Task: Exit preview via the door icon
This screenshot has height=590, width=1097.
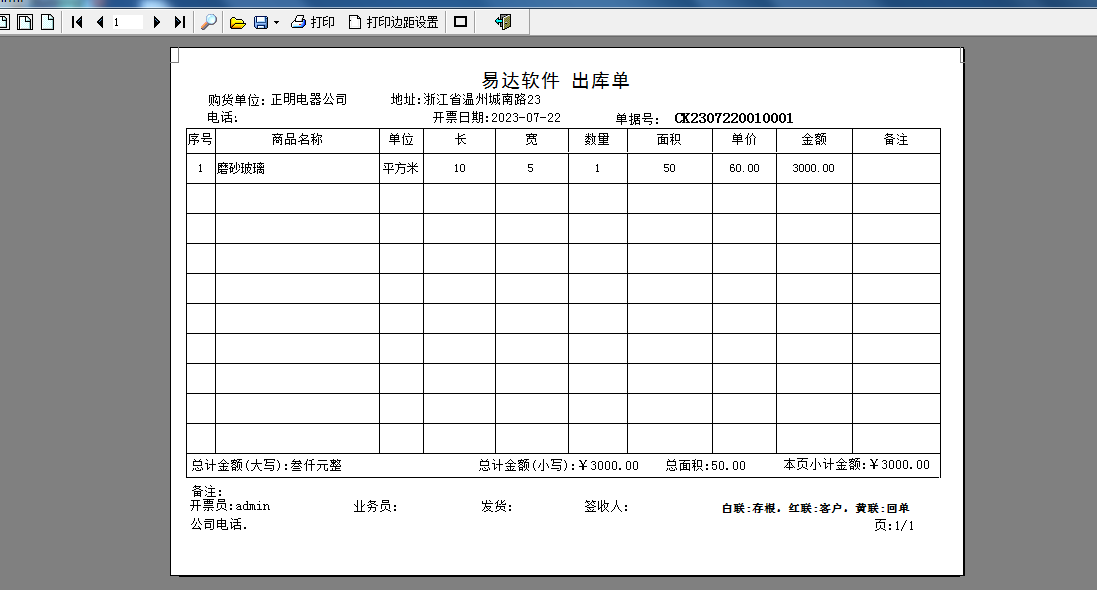Action: point(503,21)
